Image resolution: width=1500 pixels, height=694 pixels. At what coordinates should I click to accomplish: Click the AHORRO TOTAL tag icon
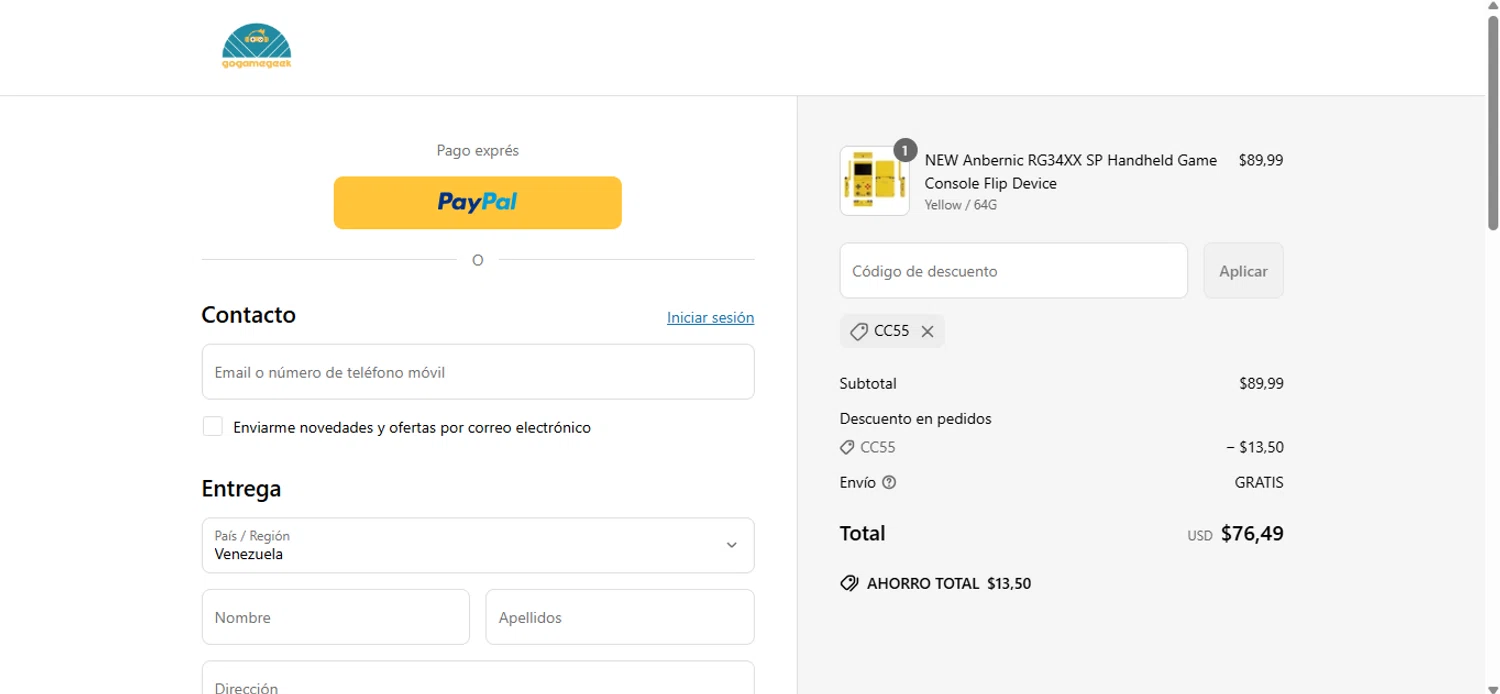(x=849, y=583)
